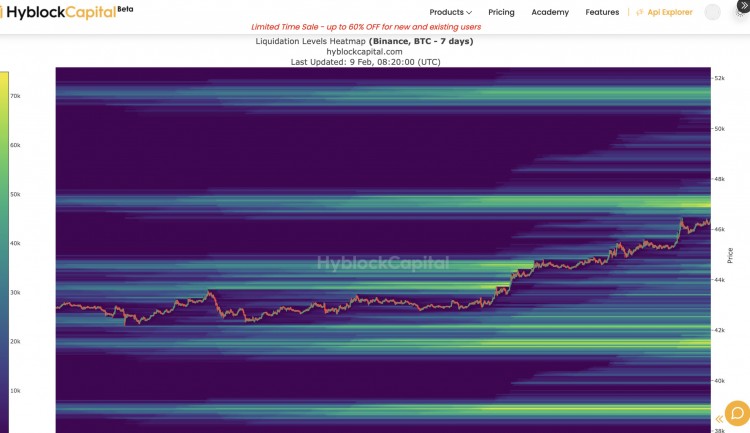Click the dark double-arrow collapse button

click(744, 5)
